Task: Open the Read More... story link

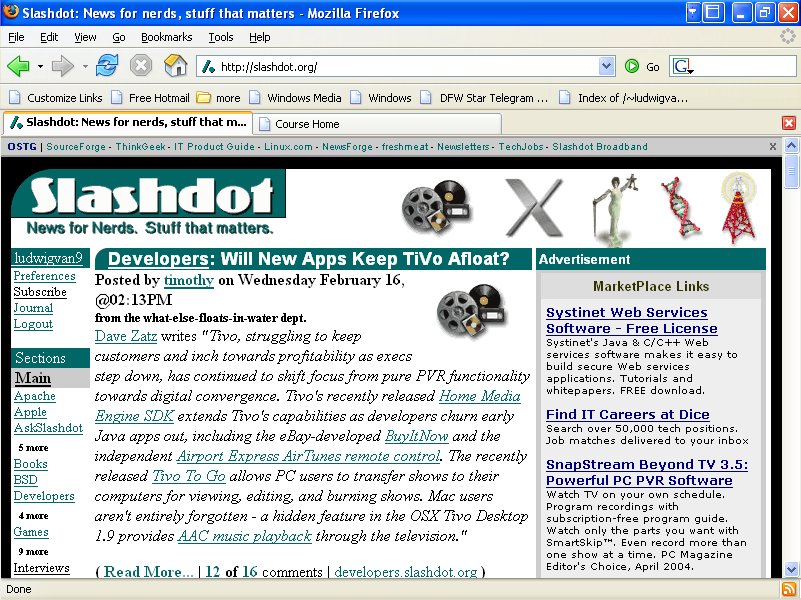Action: (x=149, y=571)
